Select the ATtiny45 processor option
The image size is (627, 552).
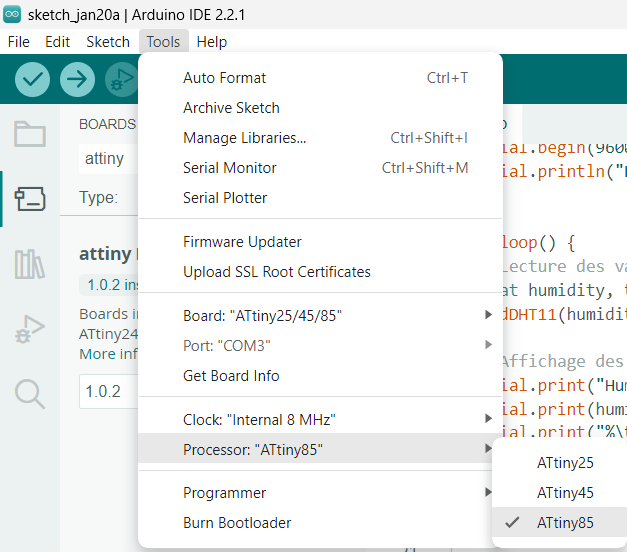[565, 493]
